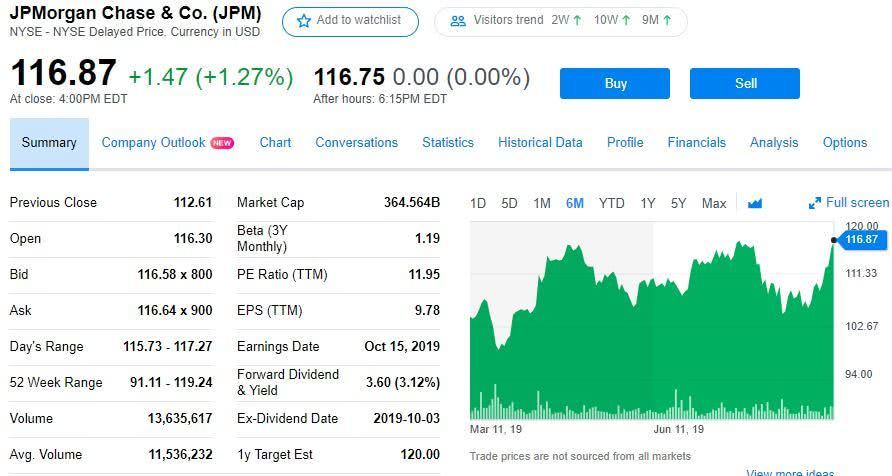Open the Historical Data tab

tap(540, 142)
